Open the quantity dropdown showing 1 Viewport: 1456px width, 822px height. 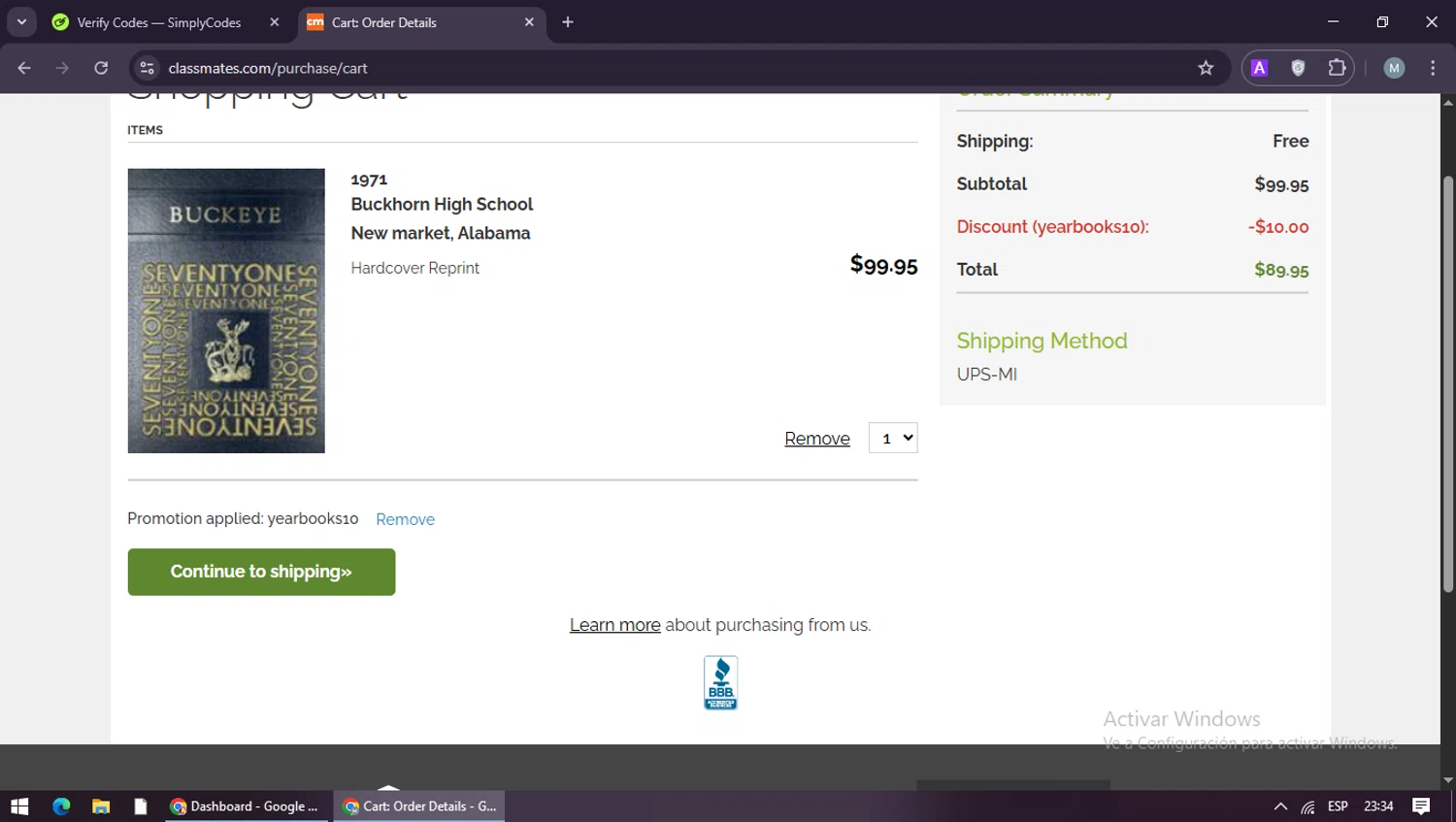pos(893,438)
